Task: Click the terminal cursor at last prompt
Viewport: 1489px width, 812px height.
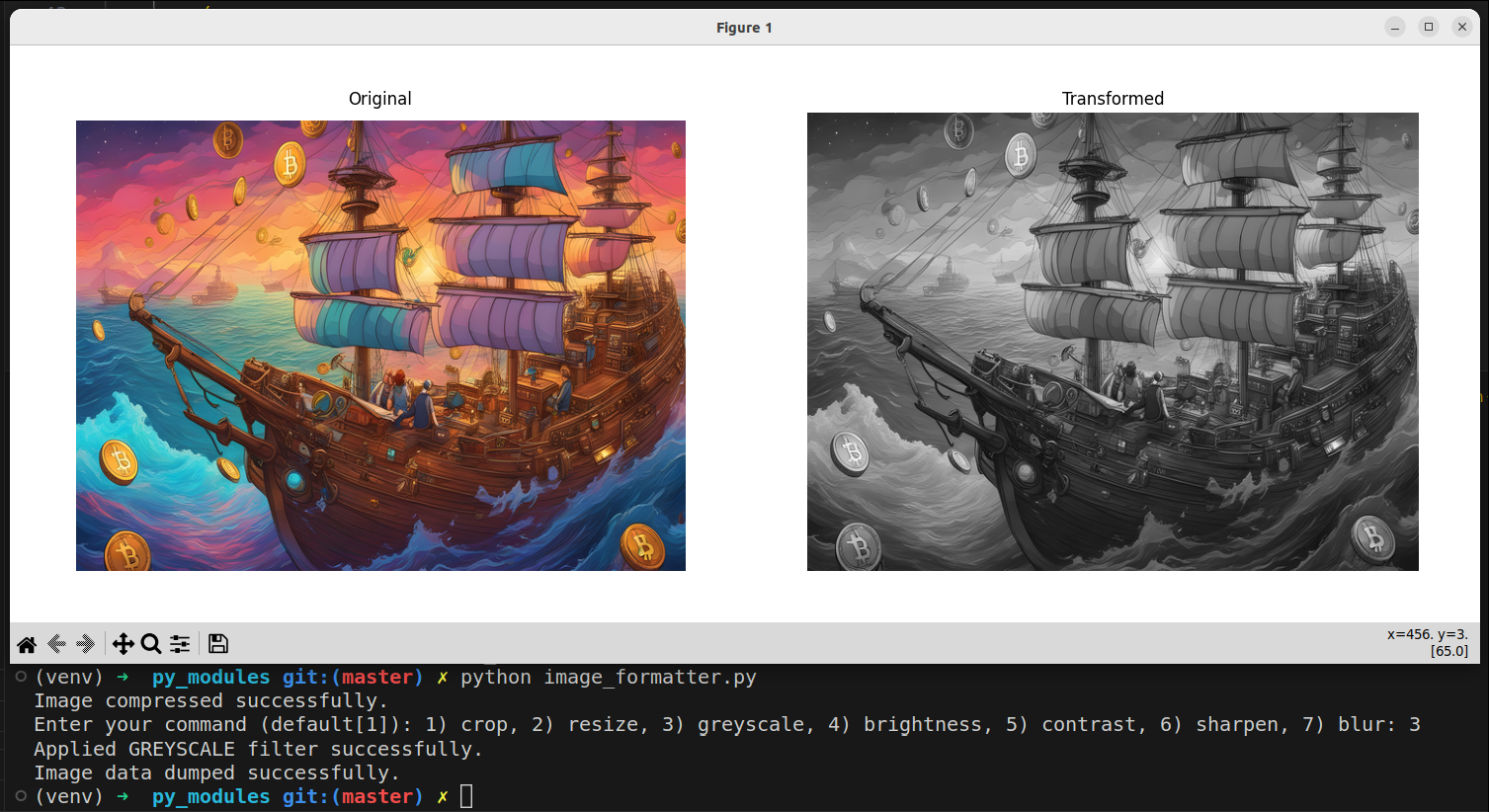Action: (x=466, y=796)
